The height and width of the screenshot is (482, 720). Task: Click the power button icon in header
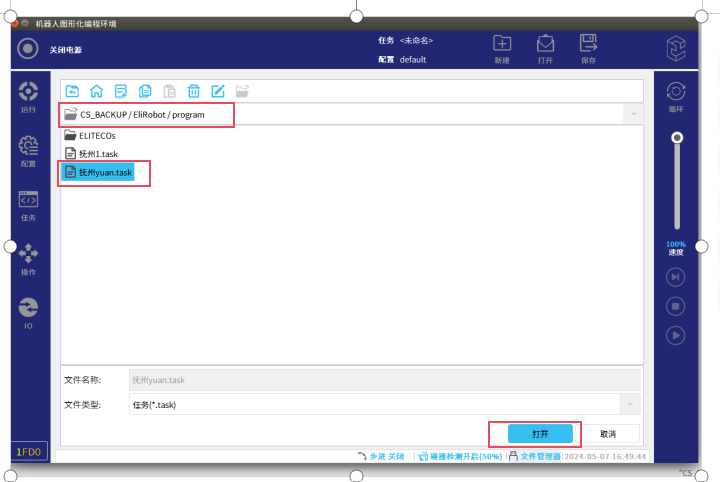coord(28,49)
